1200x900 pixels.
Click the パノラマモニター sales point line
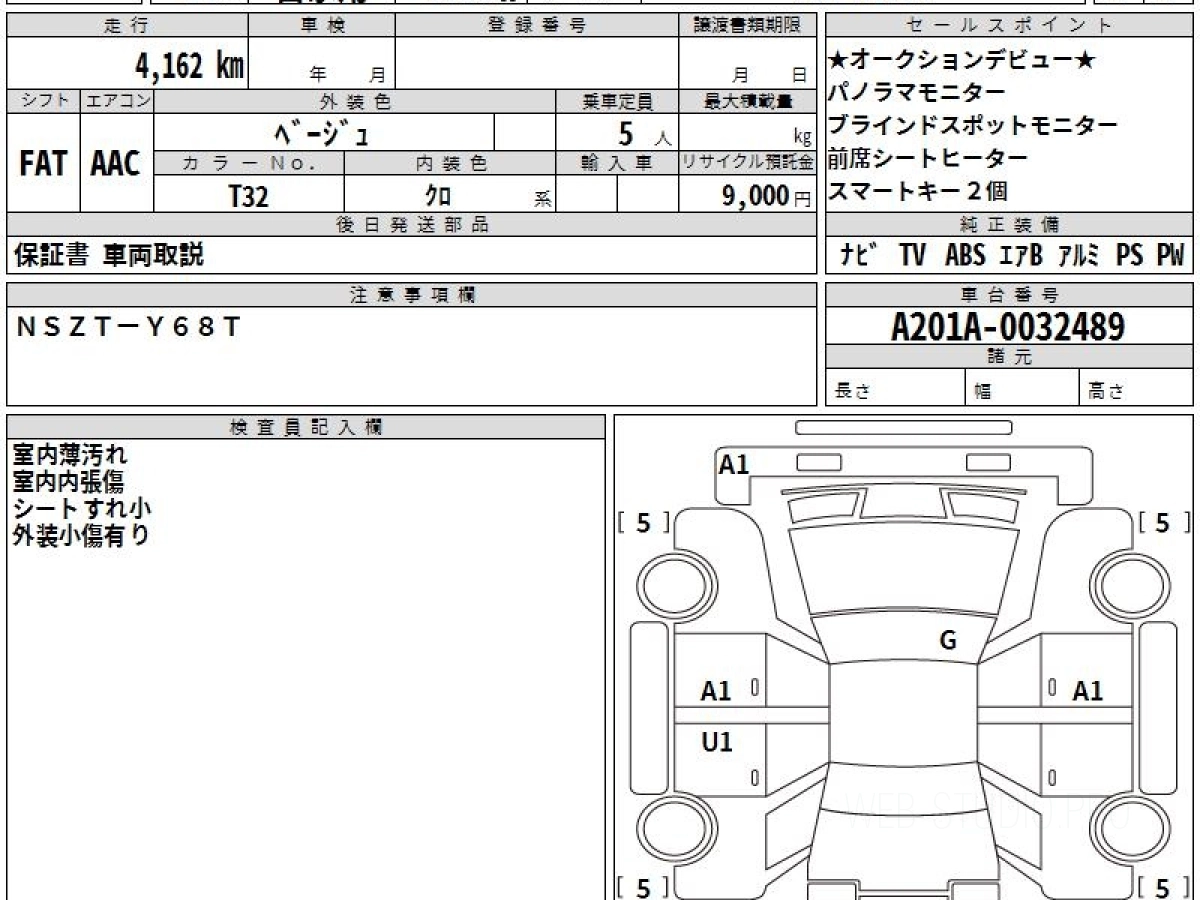(917, 93)
